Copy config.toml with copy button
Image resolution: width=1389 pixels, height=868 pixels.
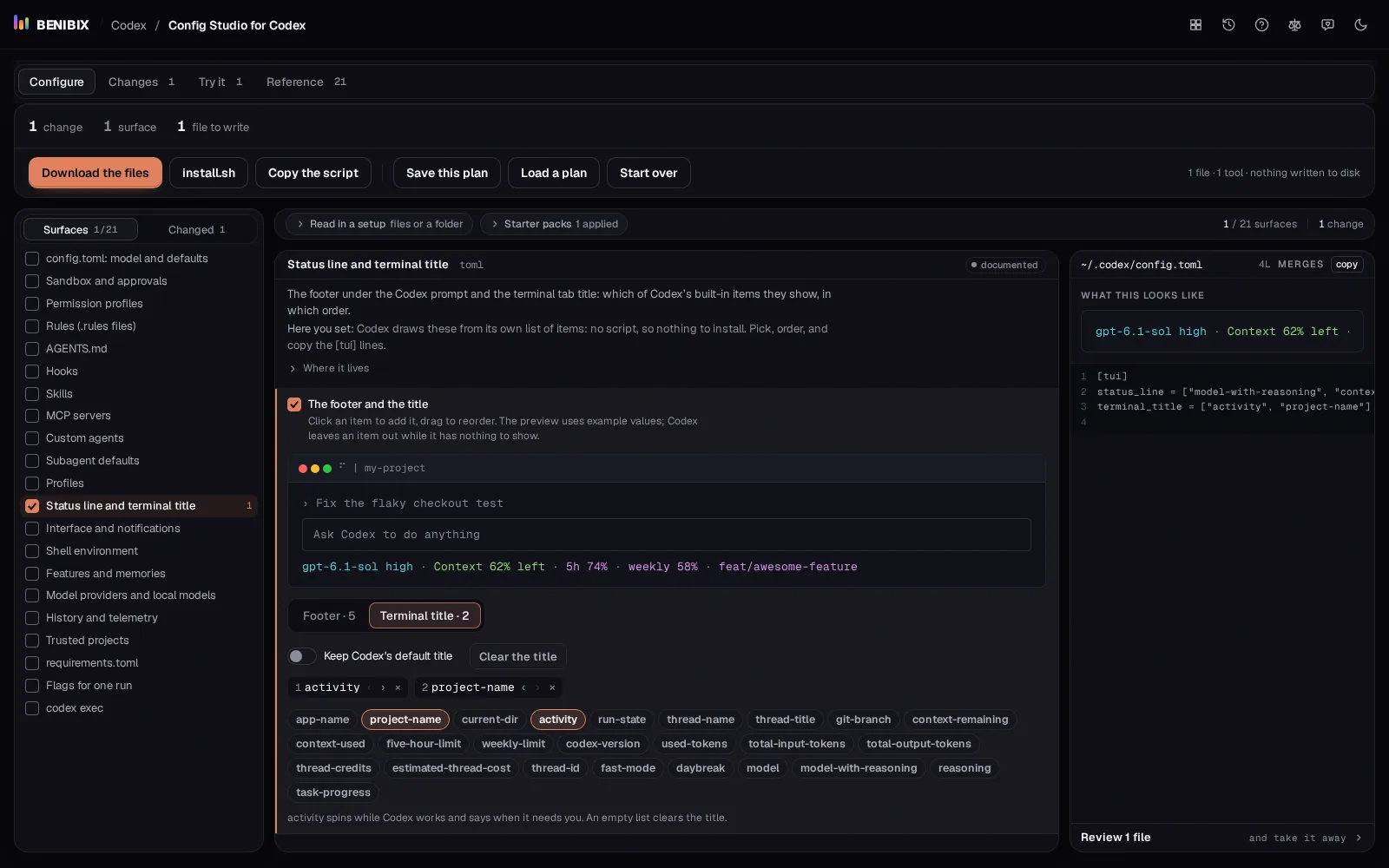(x=1347, y=265)
